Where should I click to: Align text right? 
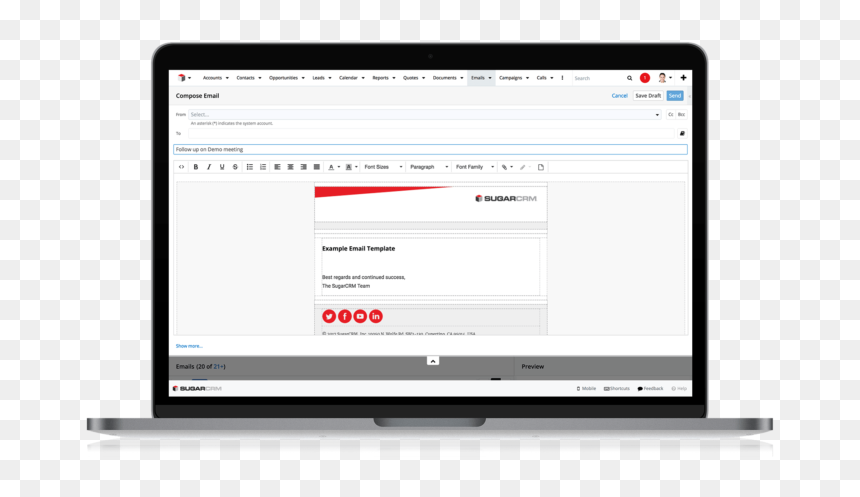[304, 167]
